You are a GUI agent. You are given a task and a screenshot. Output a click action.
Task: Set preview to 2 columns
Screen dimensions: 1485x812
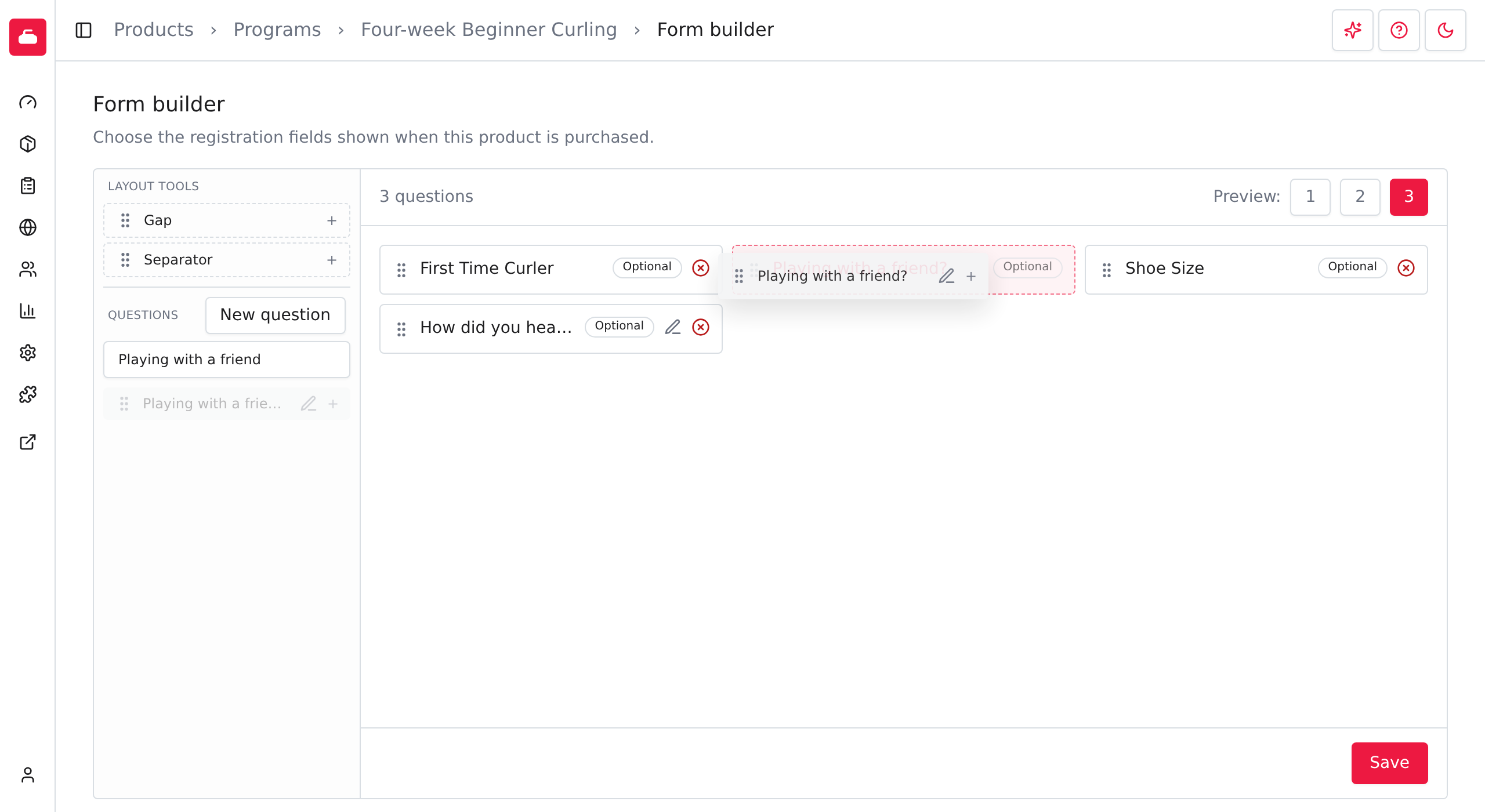tap(1360, 197)
